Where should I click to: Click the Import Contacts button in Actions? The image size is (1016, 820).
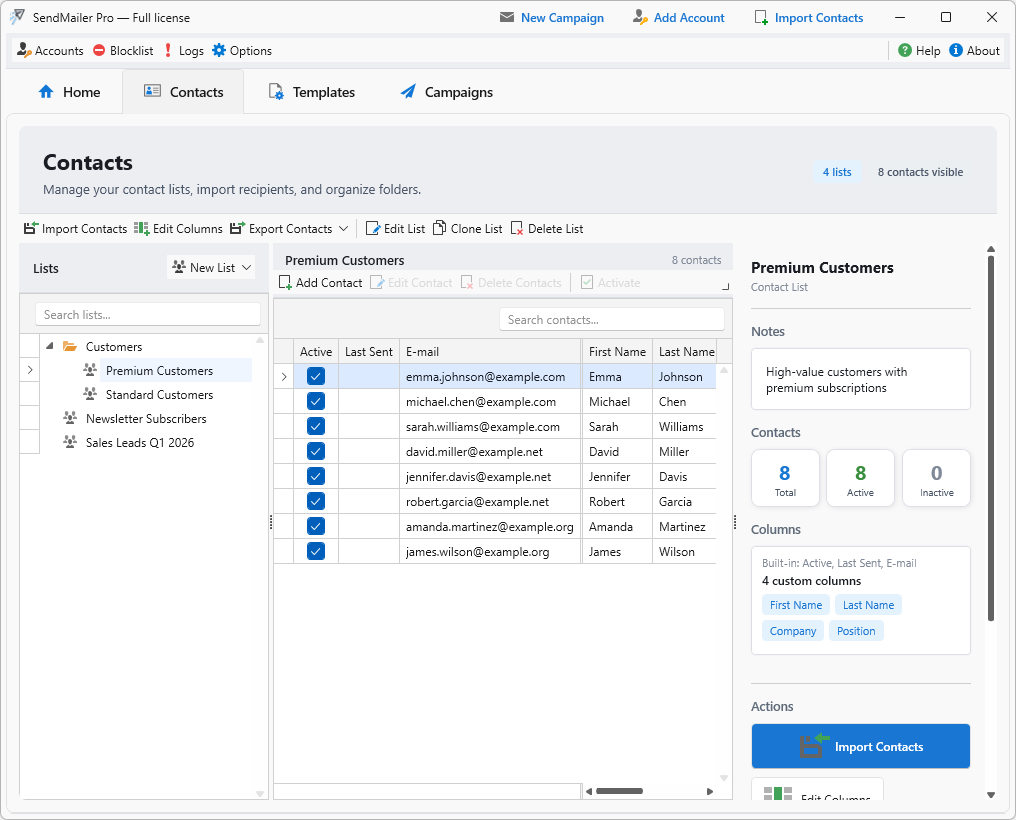point(860,745)
